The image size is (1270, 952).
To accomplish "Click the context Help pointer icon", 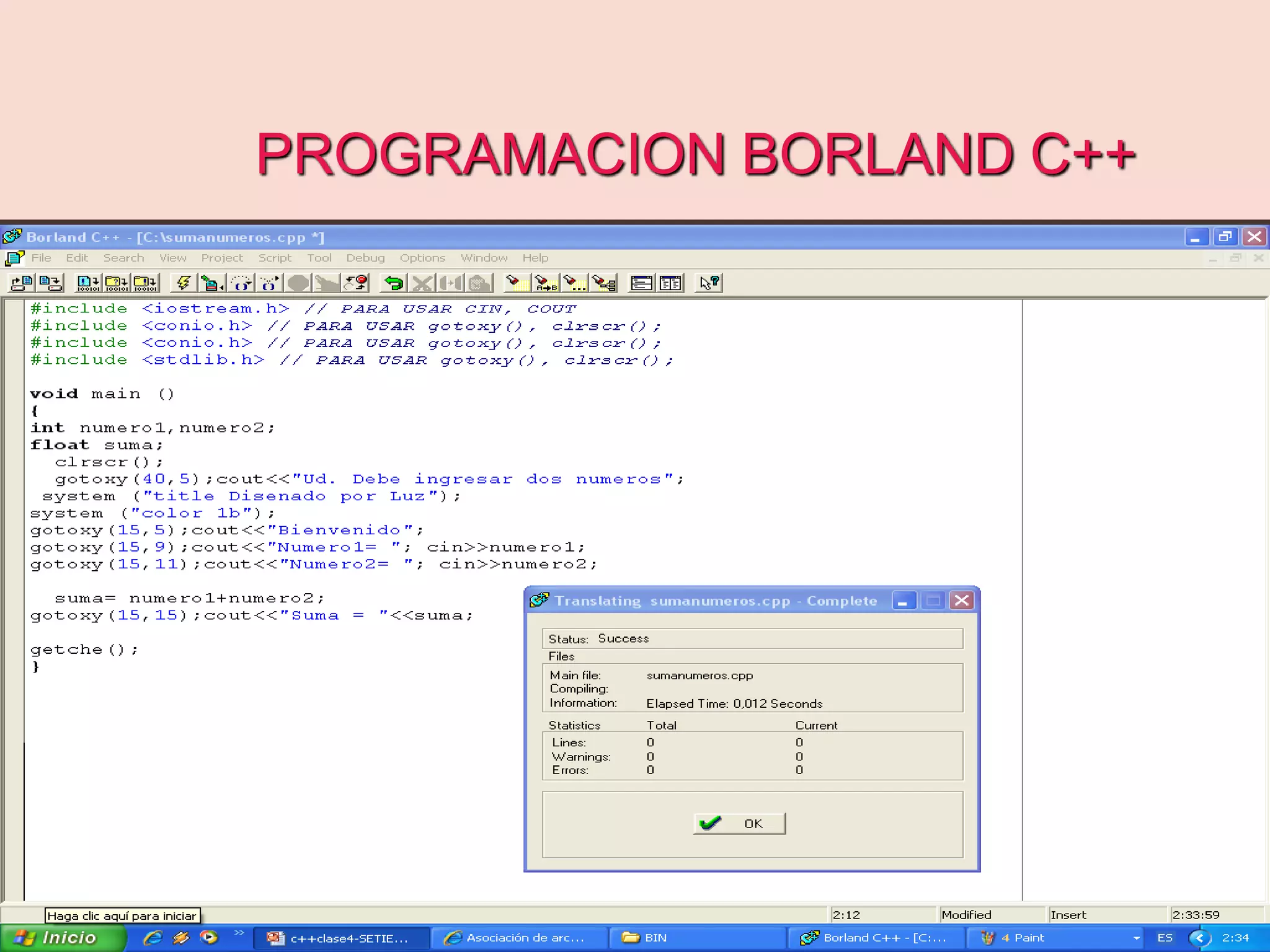I will pos(709,283).
